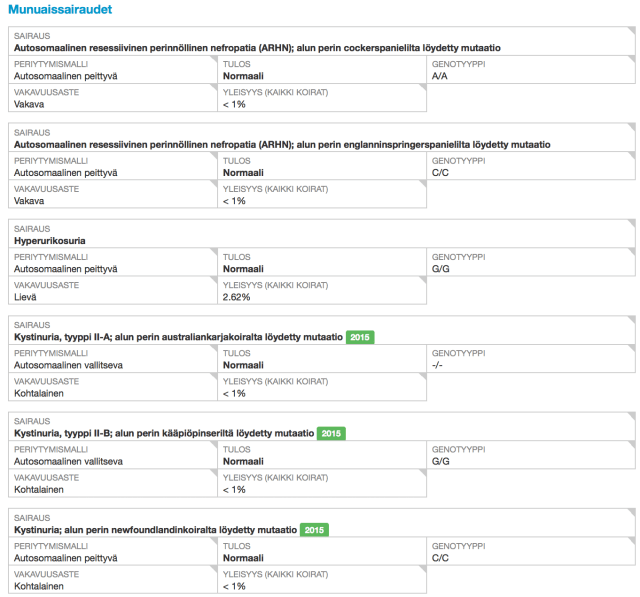Click the 2015 badge on Kystinuria II-A
Screen dimensions: 640x597
360,337
